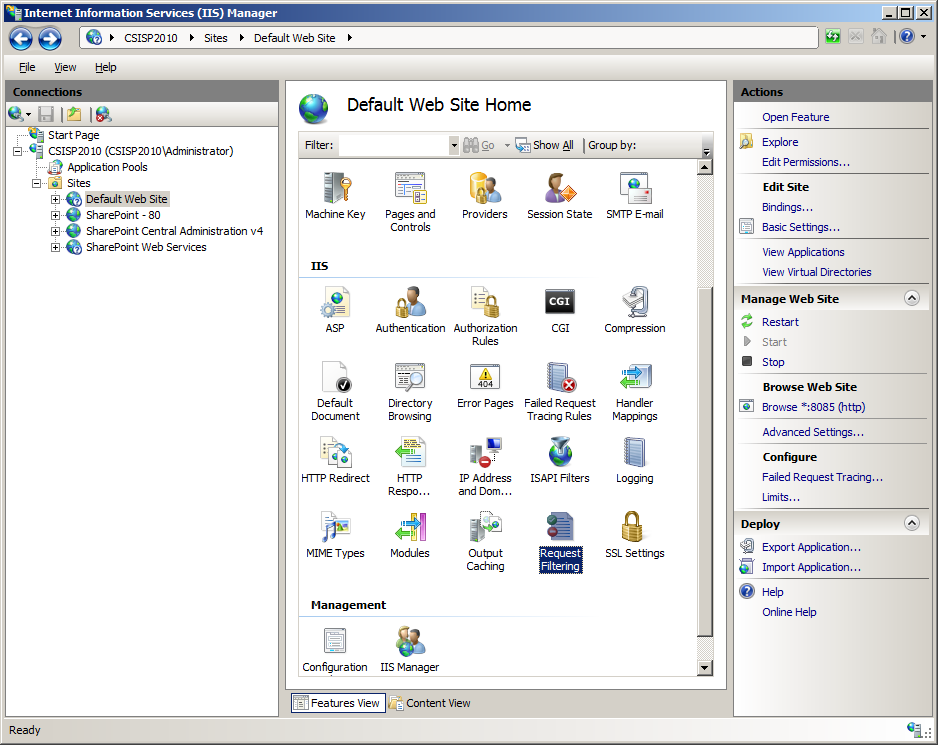Restart the web site
The height and width of the screenshot is (745, 938).
[780, 322]
